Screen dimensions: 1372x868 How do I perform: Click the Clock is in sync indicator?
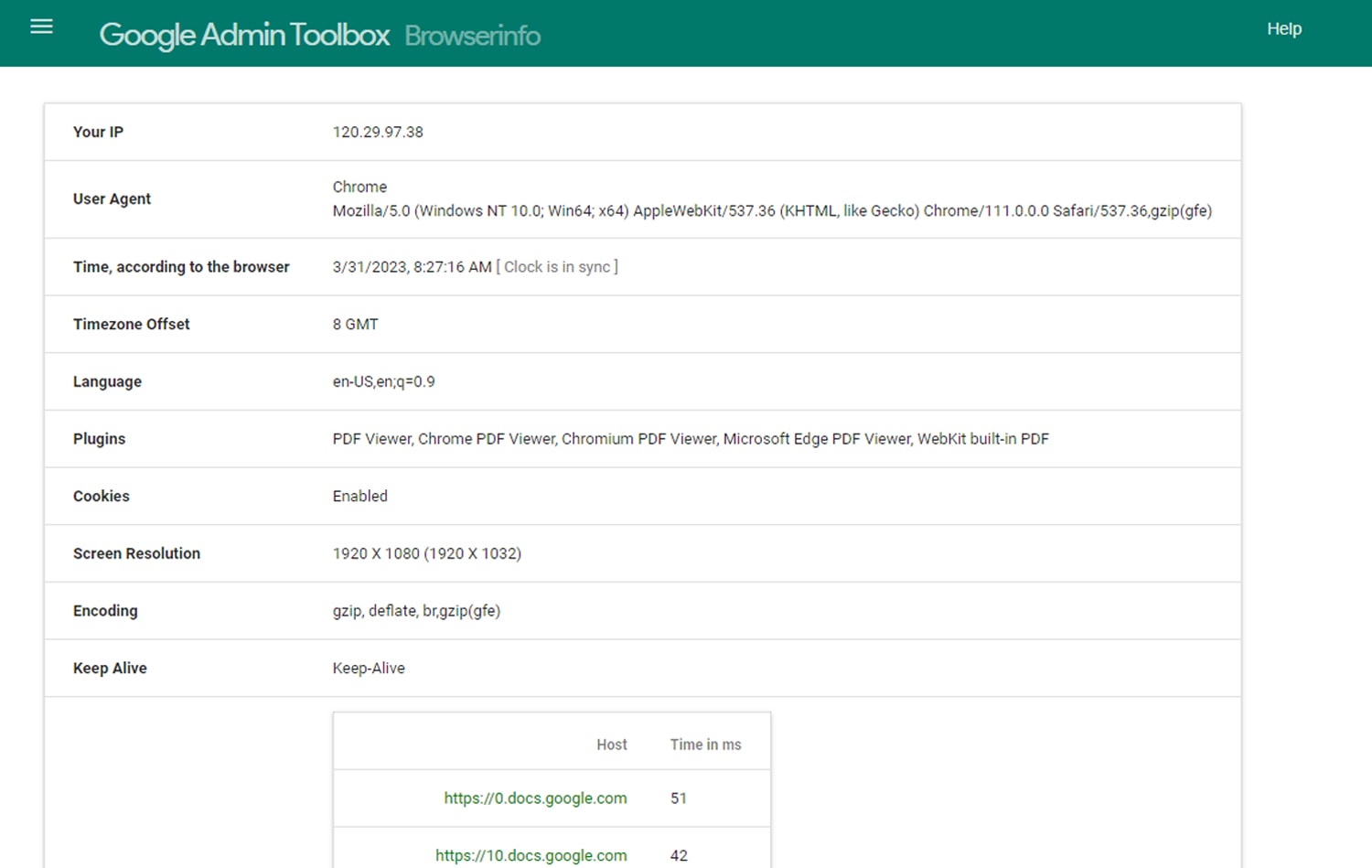pos(558,266)
